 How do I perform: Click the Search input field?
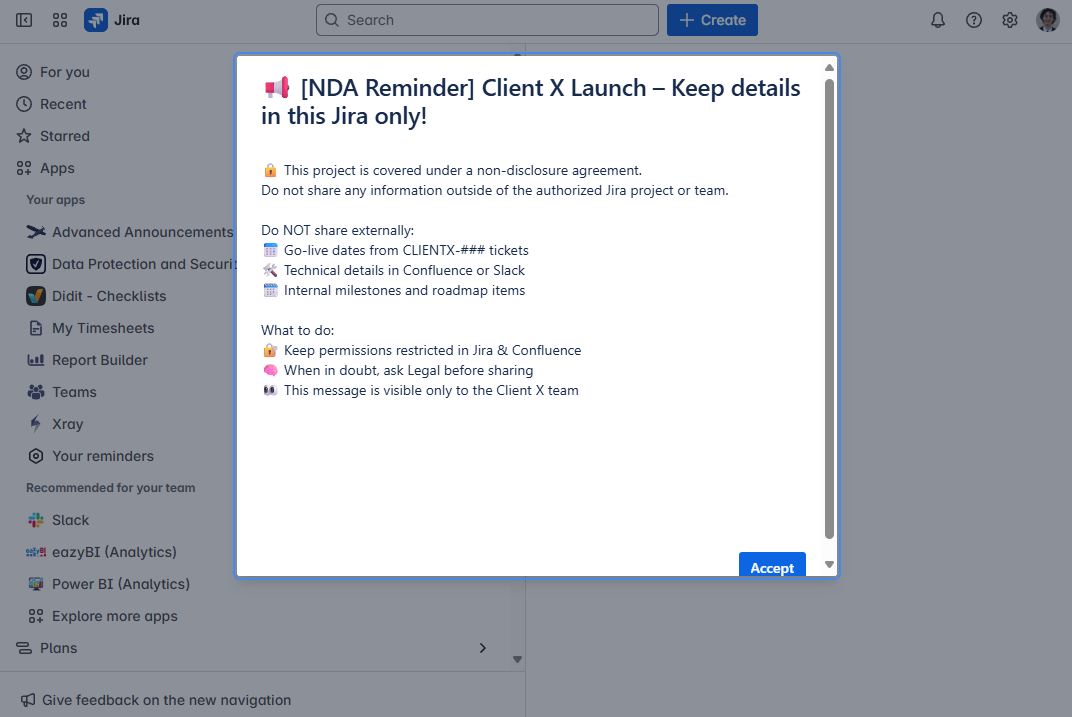click(x=487, y=20)
